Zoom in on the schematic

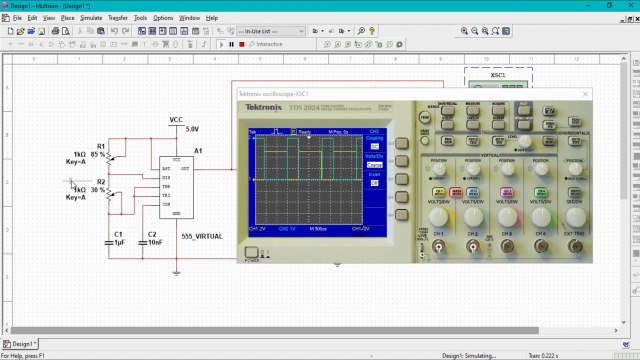pyautogui.click(x=464, y=31)
